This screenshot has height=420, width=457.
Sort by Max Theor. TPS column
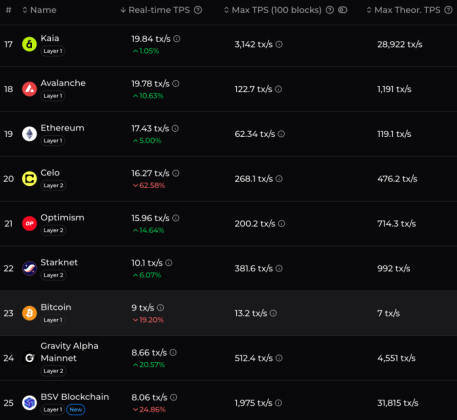click(403, 10)
